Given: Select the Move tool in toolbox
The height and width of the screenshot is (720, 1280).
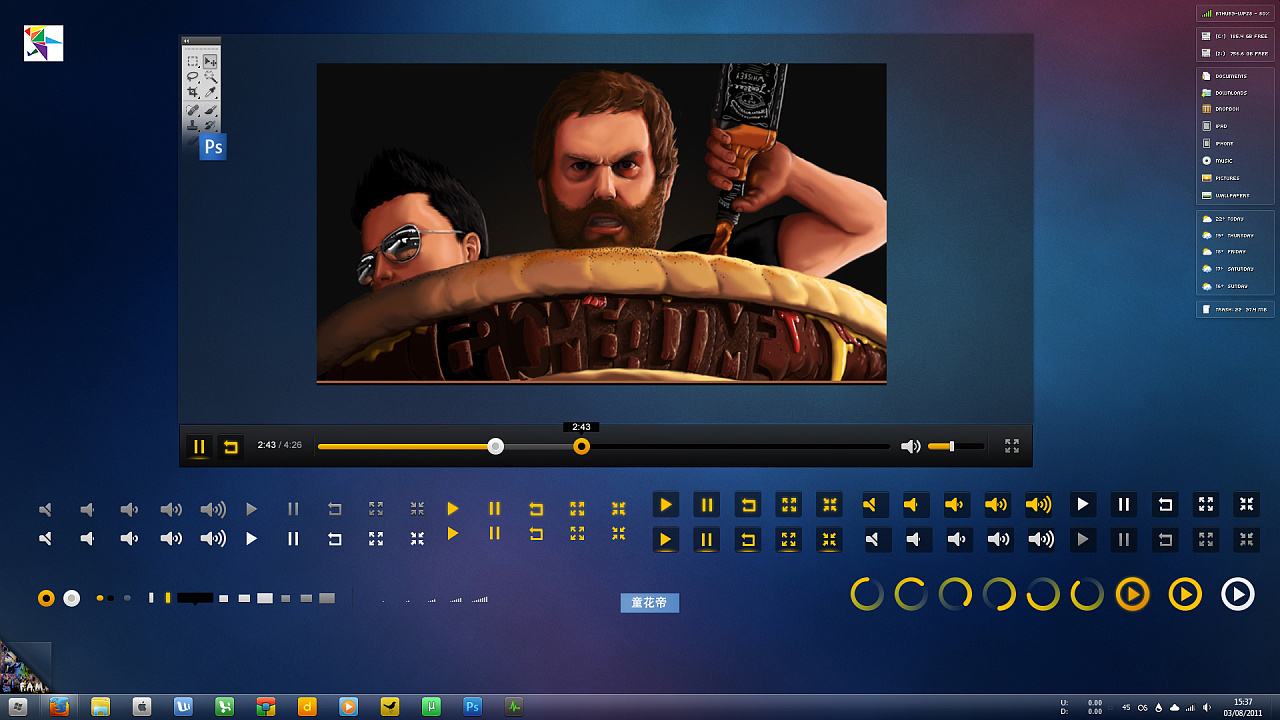Looking at the screenshot, I should pyautogui.click(x=210, y=61).
